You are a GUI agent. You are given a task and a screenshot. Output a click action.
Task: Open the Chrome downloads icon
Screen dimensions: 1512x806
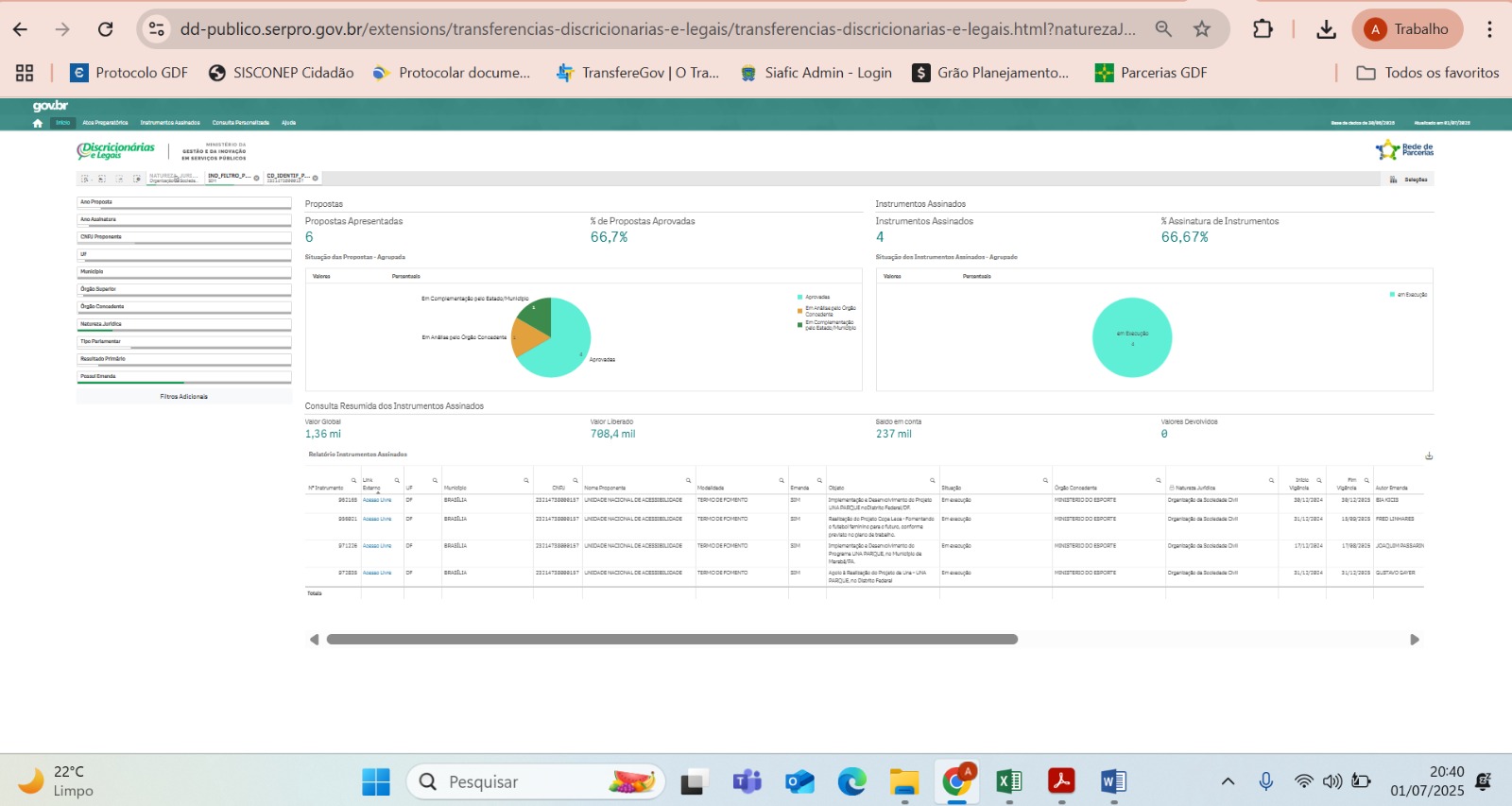pos(1327,29)
